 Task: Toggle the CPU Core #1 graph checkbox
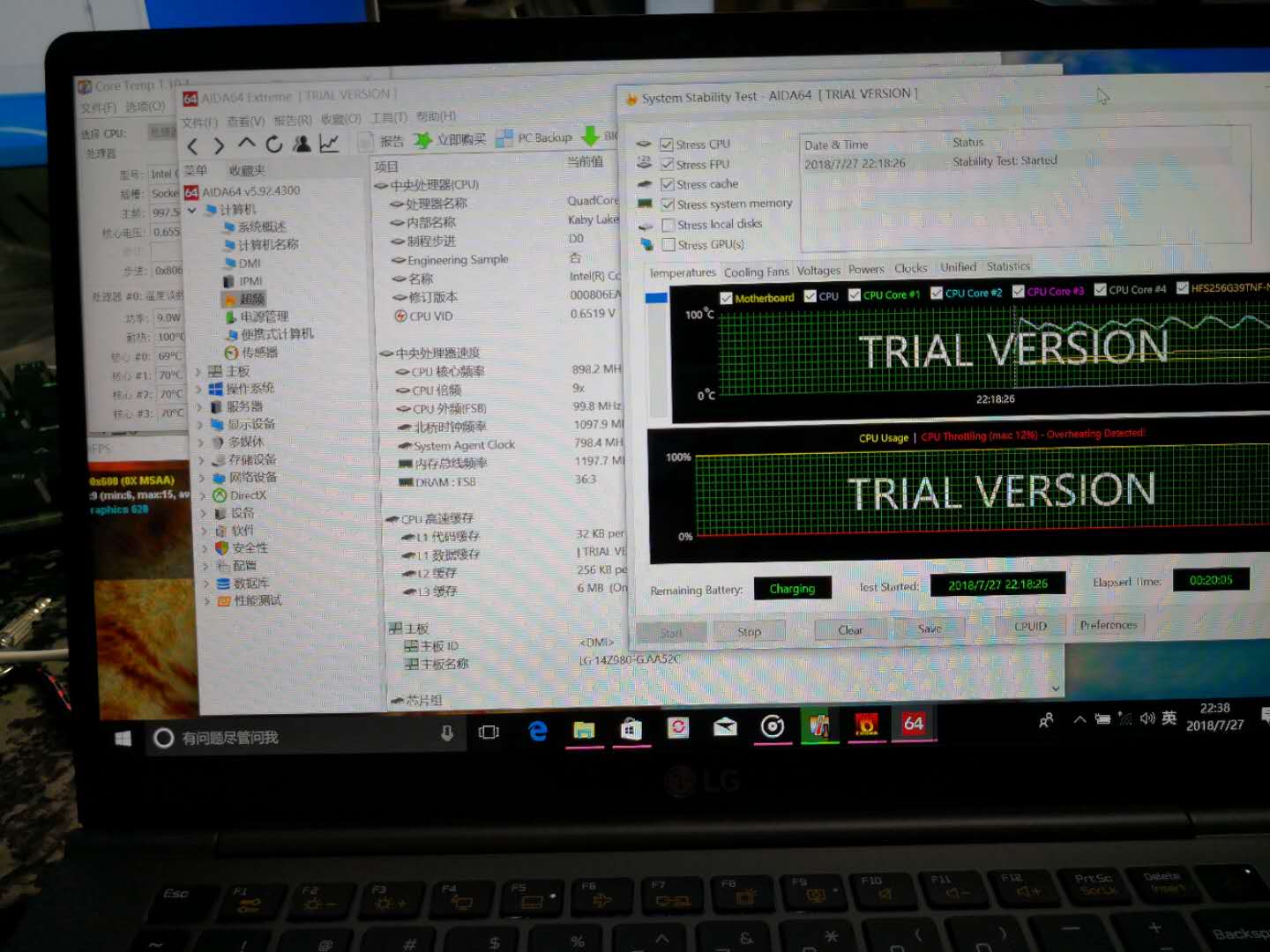[854, 295]
